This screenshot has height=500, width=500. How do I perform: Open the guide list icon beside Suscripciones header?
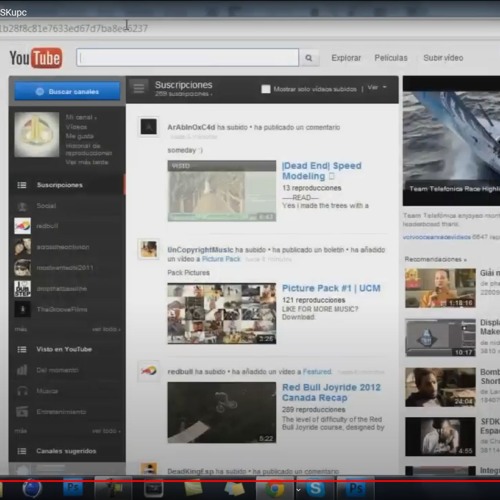click(139, 89)
